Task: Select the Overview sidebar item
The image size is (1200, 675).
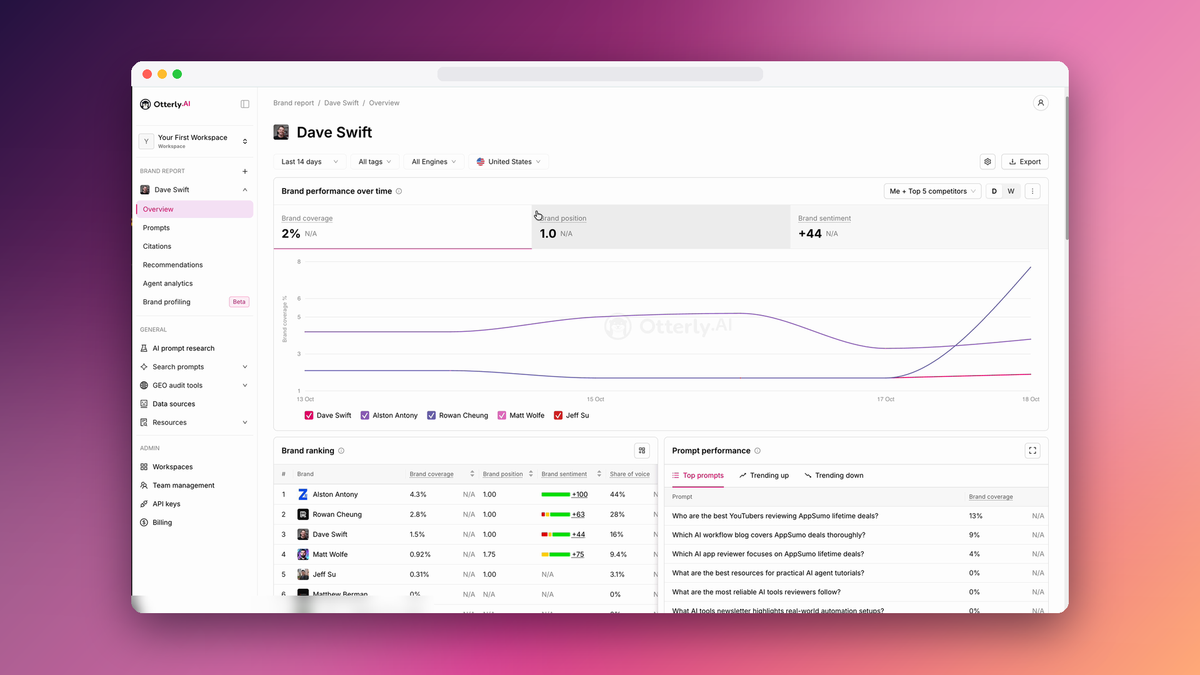Action: tap(194, 209)
